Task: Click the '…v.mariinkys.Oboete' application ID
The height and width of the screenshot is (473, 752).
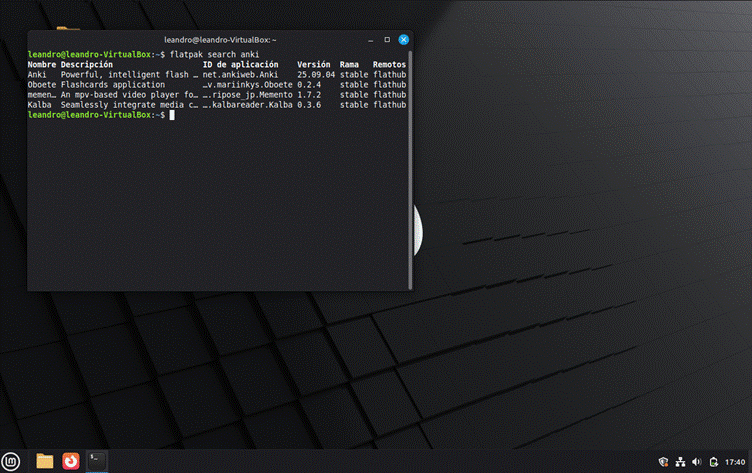Action: [x=247, y=85]
